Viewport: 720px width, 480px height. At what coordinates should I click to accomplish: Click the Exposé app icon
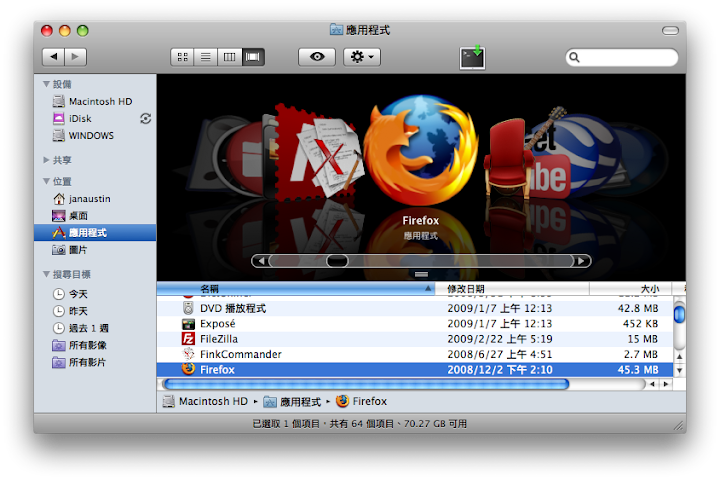tap(188, 324)
